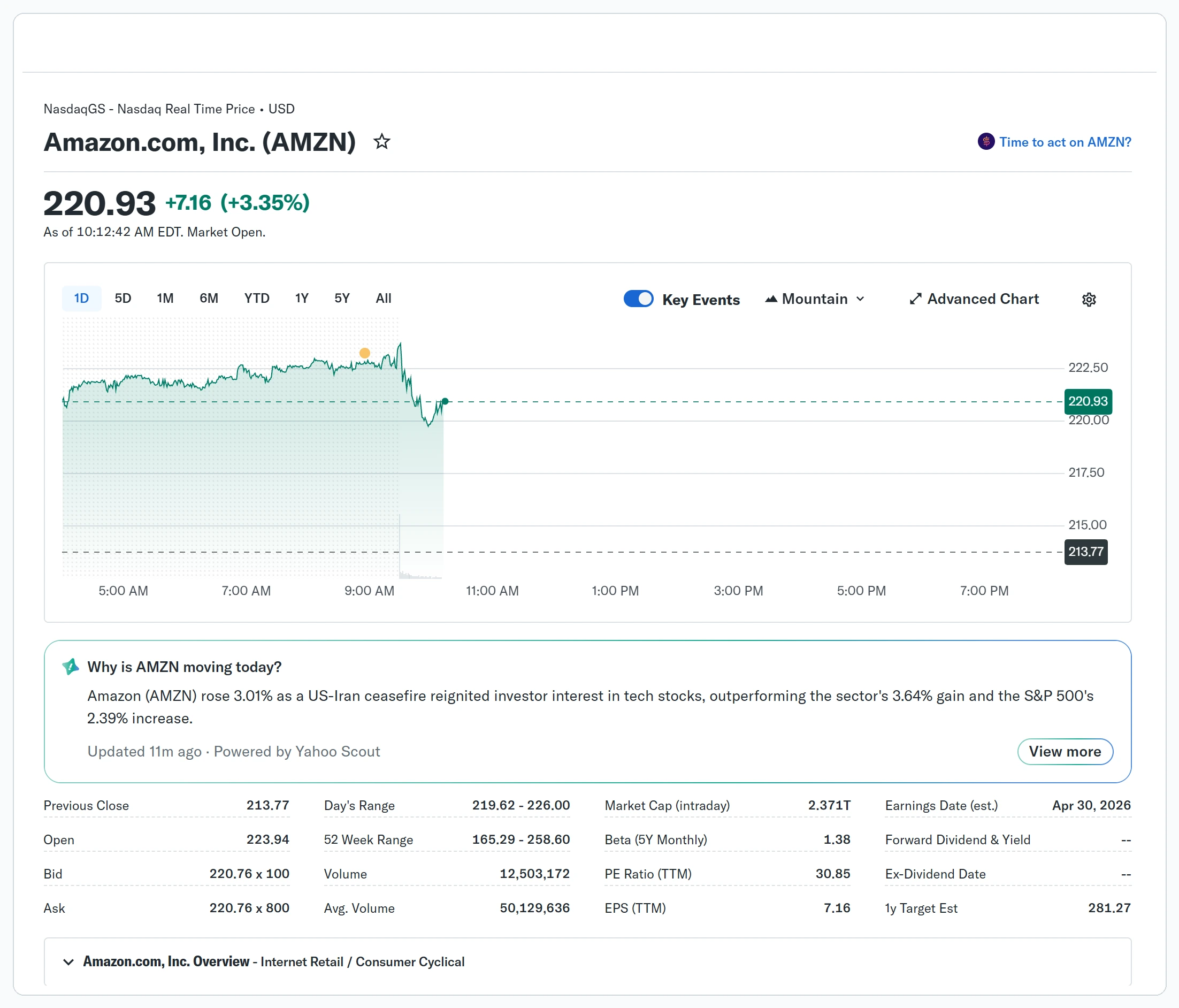Image resolution: width=1179 pixels, height=1008 pixels.
Task: Switch to the 5D chart range
Action: pos(123,297)
